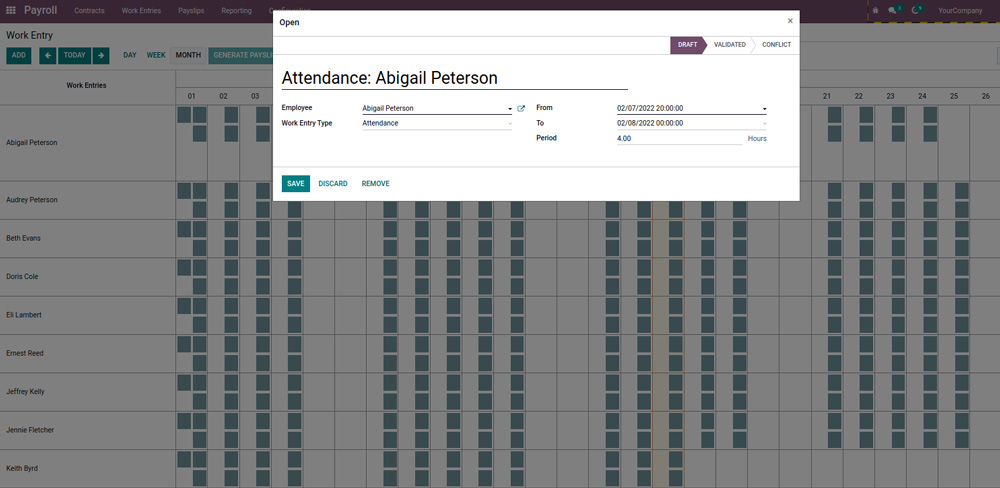Close the Open dialog with X

pos(789,21)
